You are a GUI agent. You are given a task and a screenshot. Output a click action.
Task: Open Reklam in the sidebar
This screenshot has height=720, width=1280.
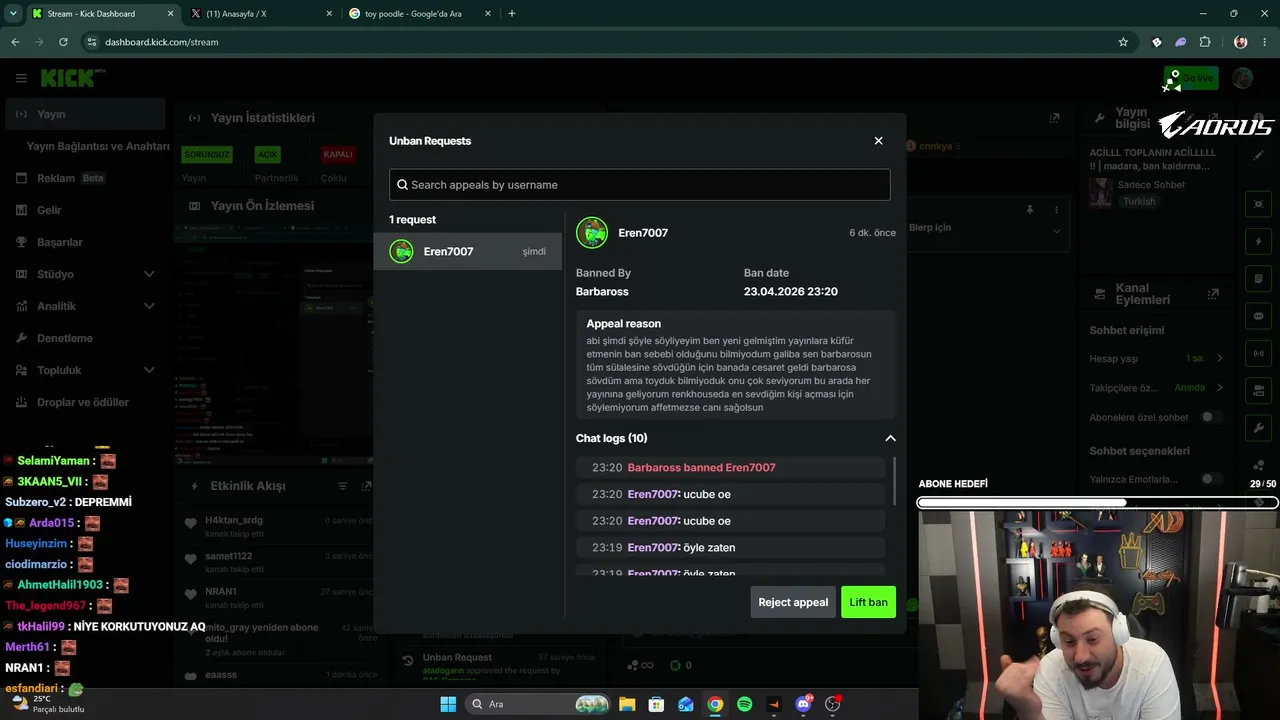85,178
